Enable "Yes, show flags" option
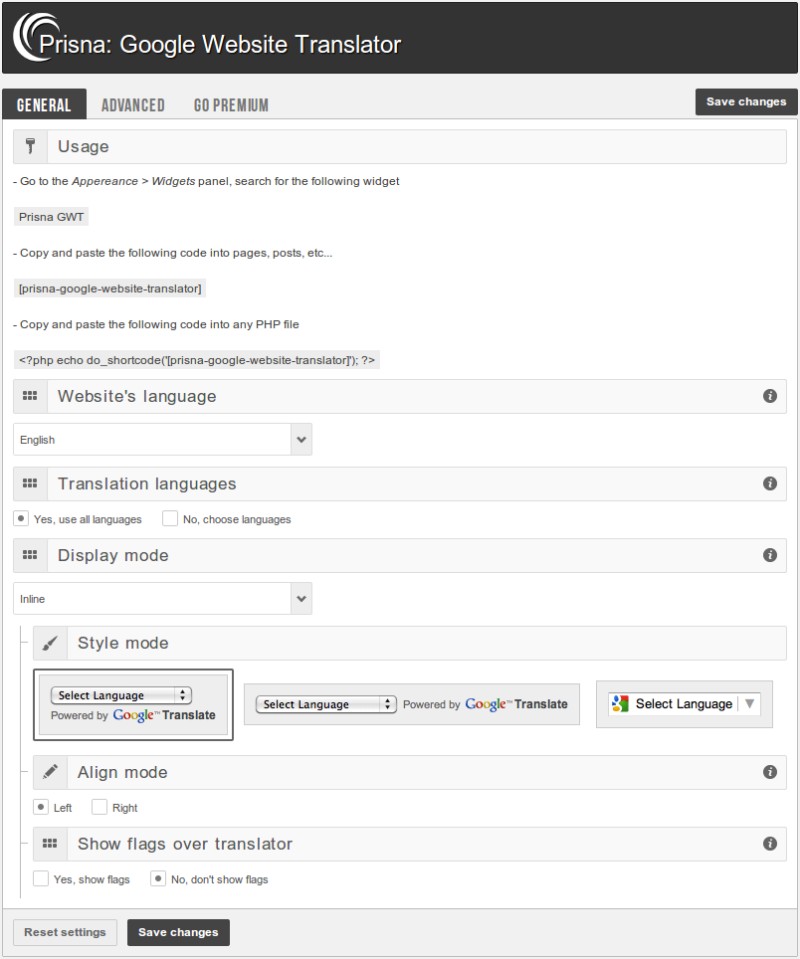This screenshot has width=800, height=959. click(41, 879)
